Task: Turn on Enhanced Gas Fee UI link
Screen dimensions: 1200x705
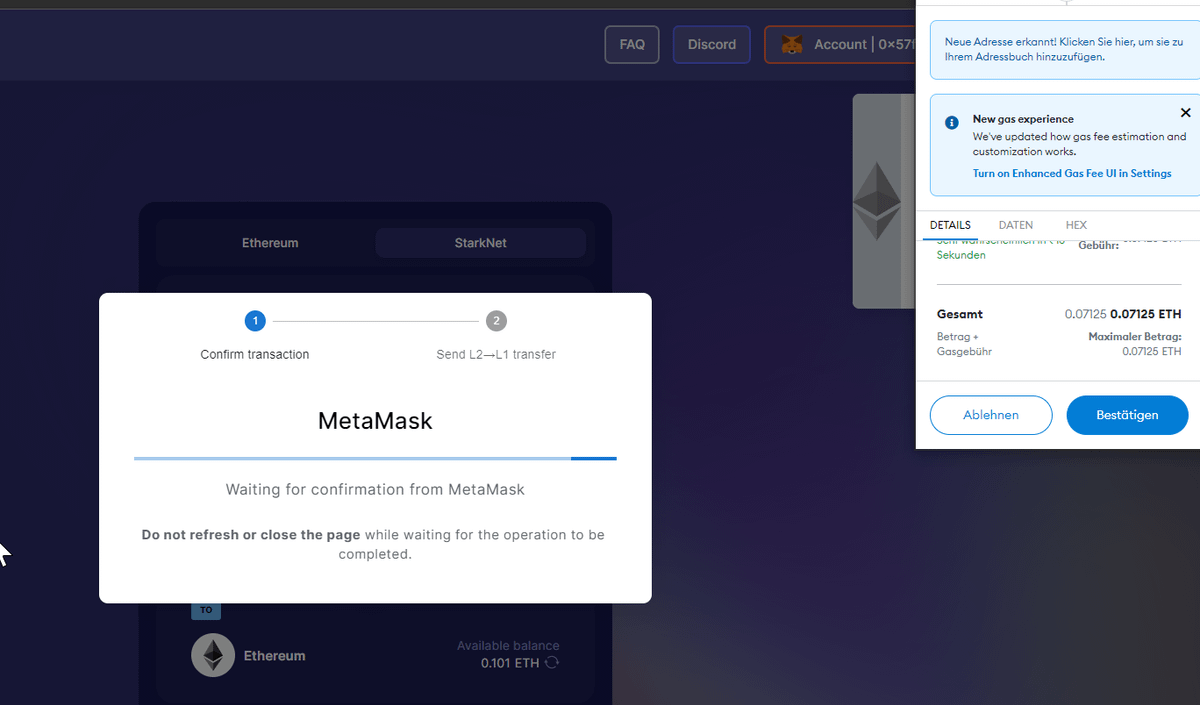Action: pos(1072,173)
